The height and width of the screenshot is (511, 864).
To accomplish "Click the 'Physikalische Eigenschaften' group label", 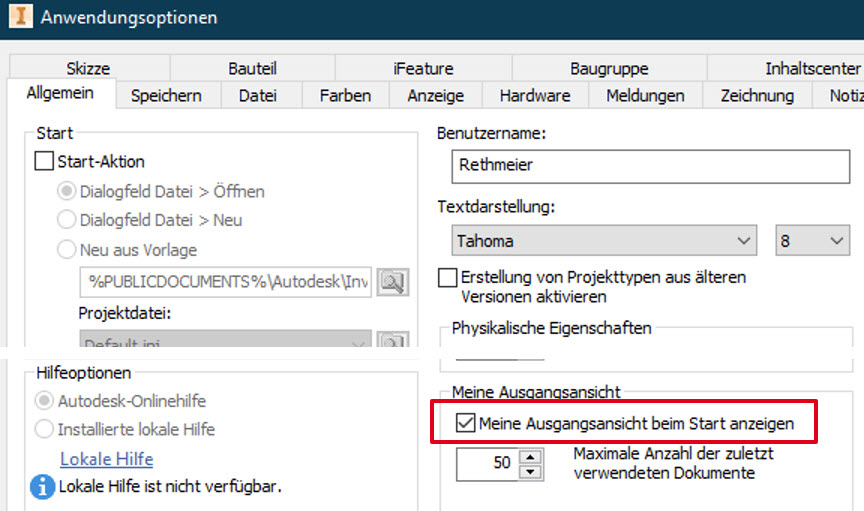I will pos(552,328).
